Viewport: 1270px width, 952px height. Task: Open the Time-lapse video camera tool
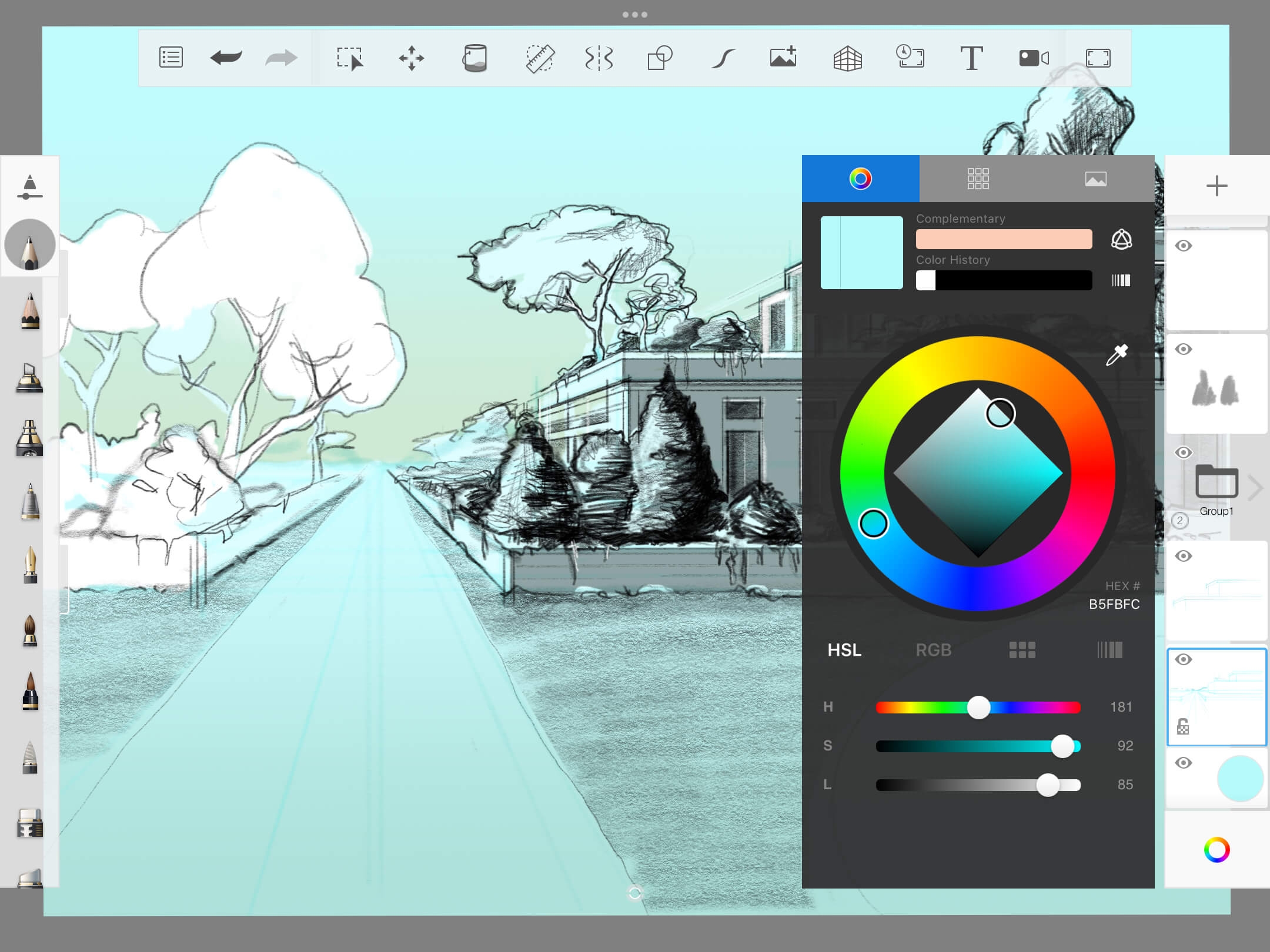(x=1033, y=58)
